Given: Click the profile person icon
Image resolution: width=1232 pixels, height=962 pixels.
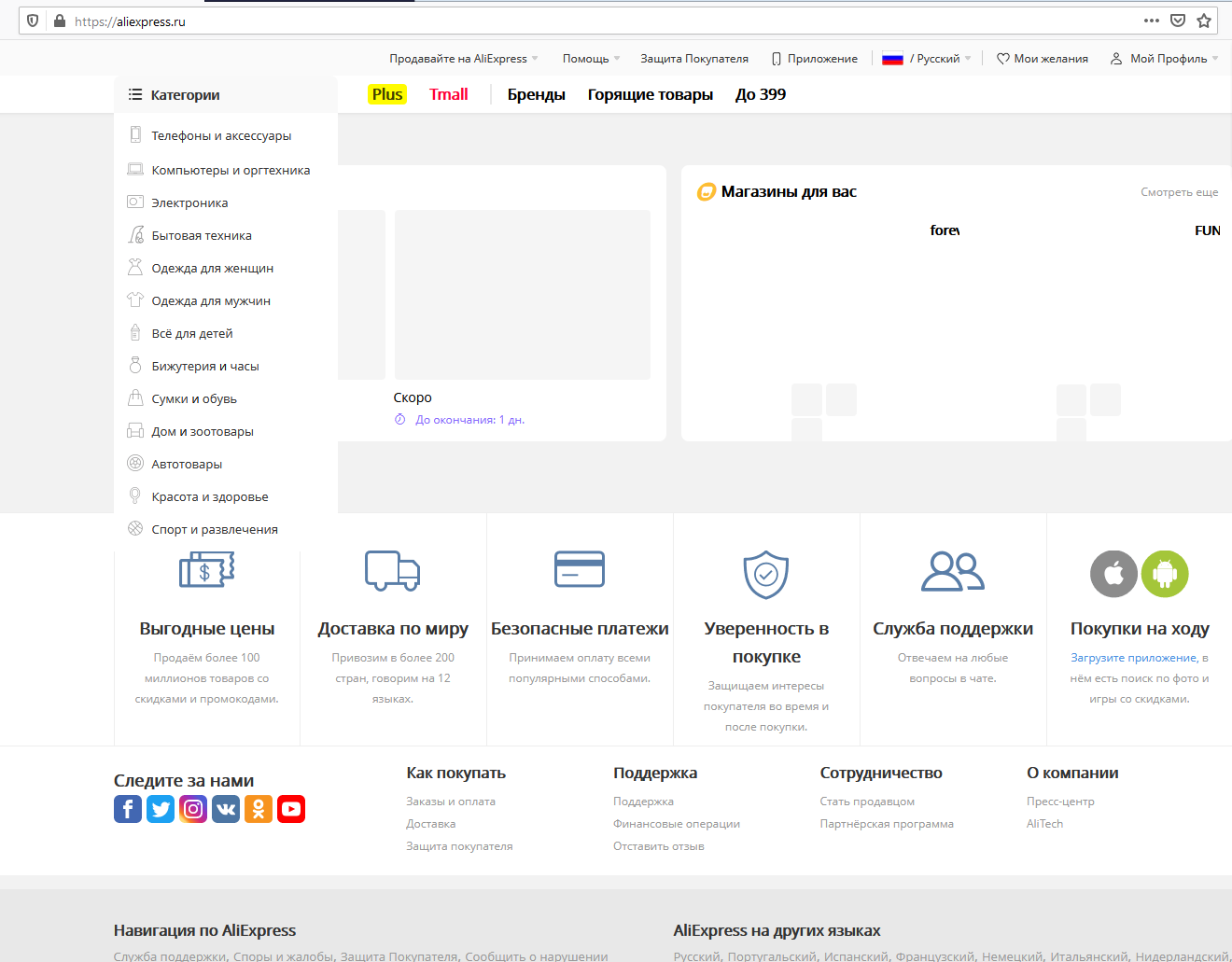Looking at the screenshot, I should click(x=1116, y=59).
